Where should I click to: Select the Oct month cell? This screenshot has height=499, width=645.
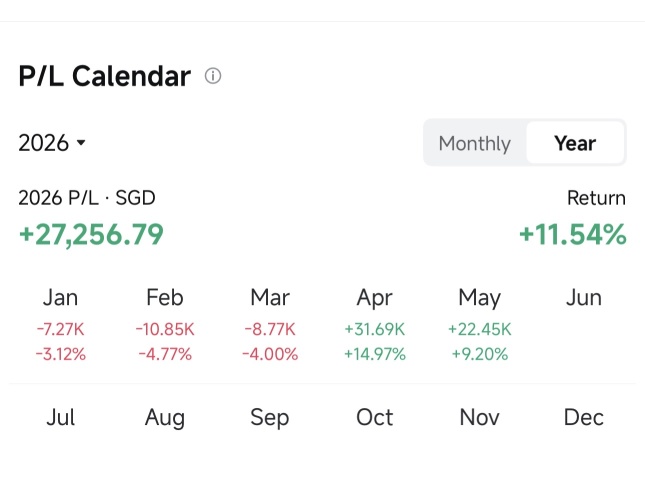click(375, 418)
